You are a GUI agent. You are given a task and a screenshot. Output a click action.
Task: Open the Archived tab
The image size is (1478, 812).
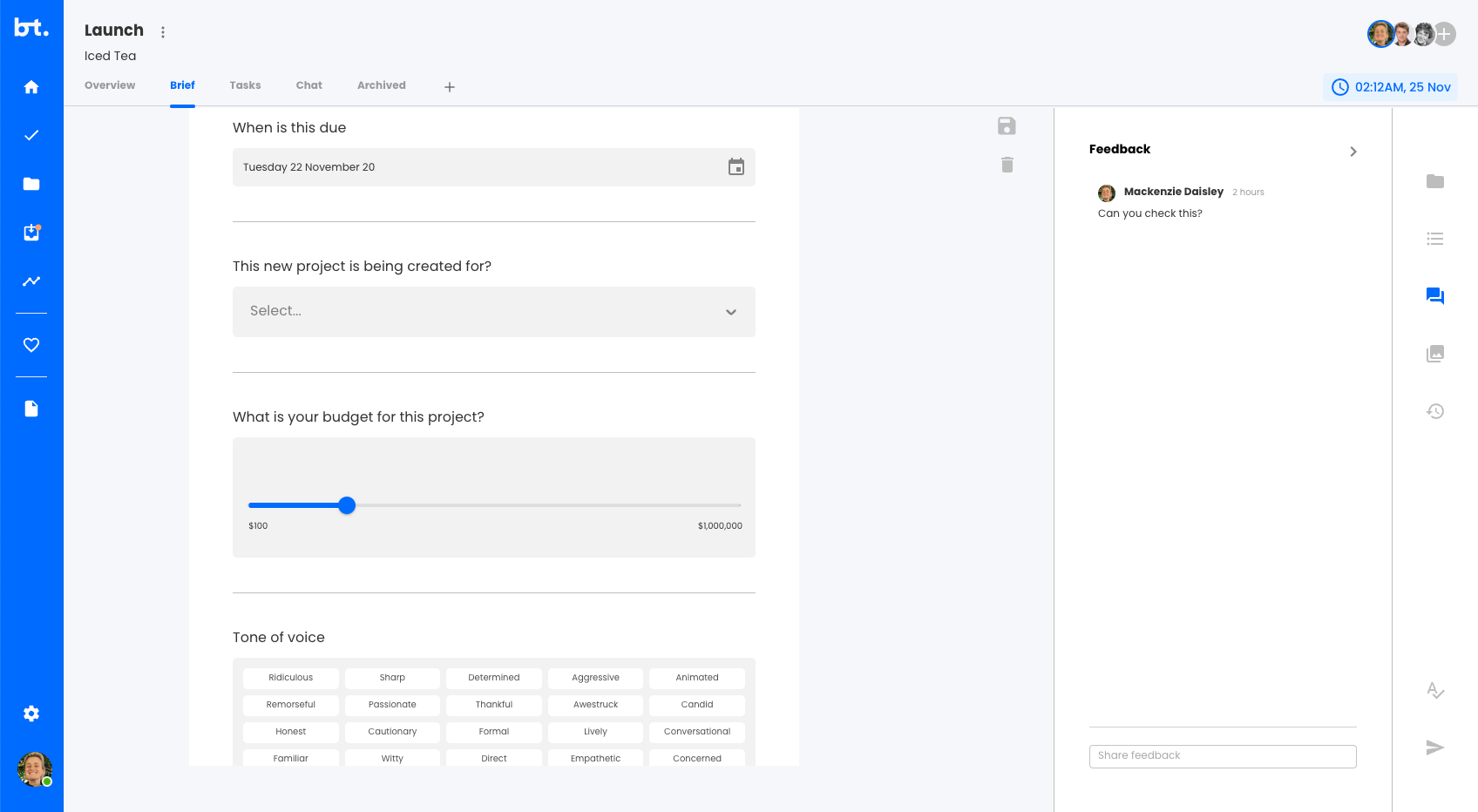pos(382,85)
